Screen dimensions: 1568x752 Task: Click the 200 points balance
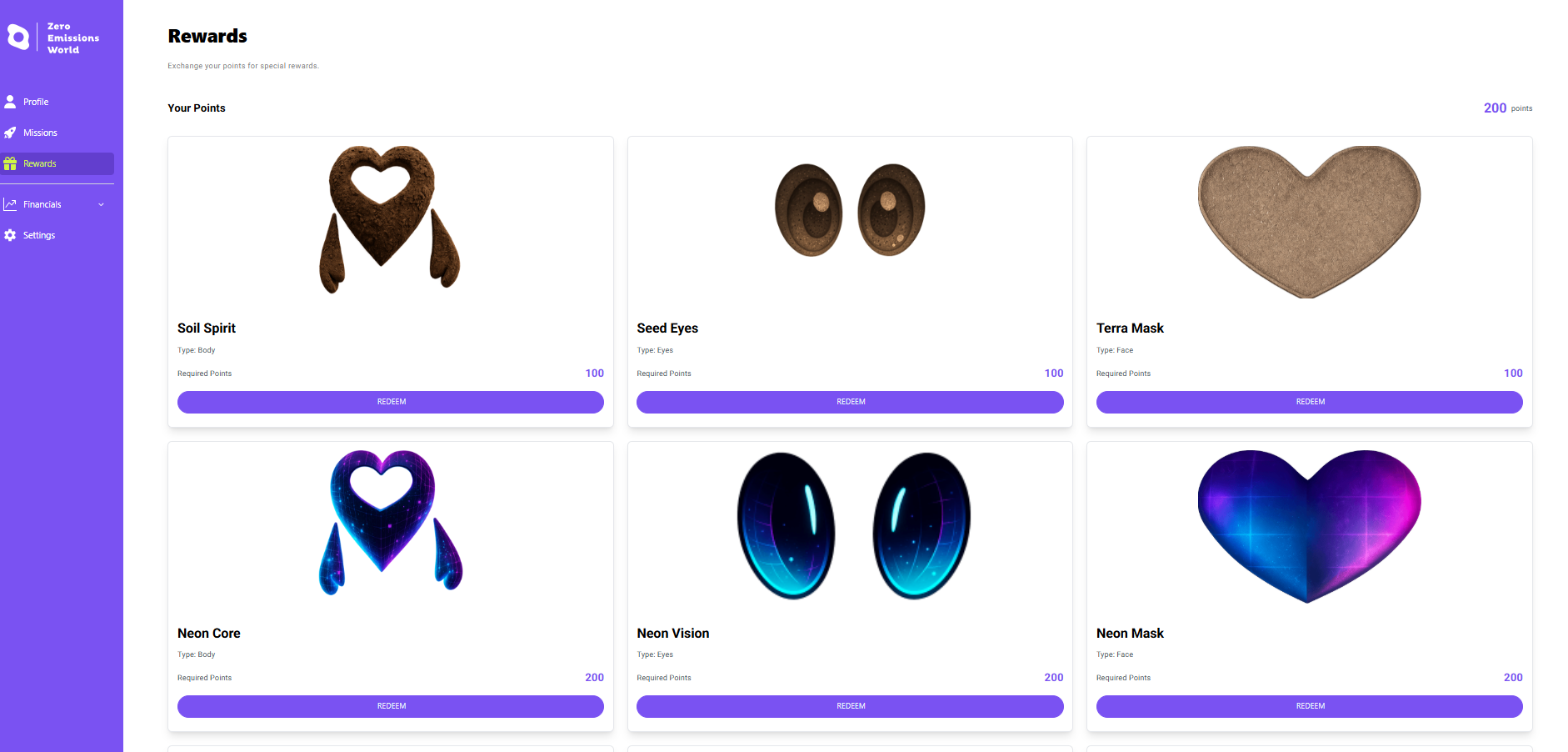point(1495,108)
